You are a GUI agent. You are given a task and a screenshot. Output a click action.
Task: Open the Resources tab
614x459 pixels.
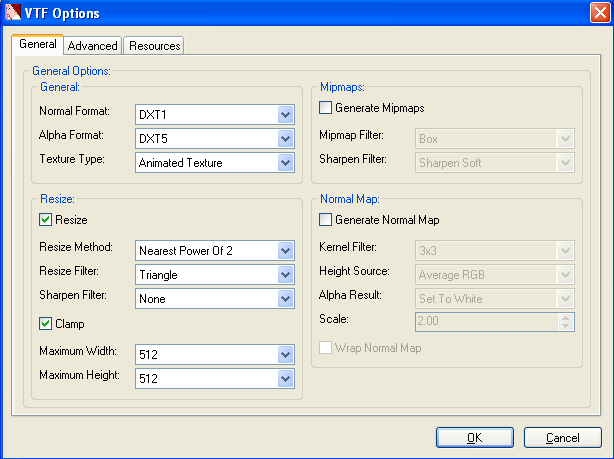[155, 46]
